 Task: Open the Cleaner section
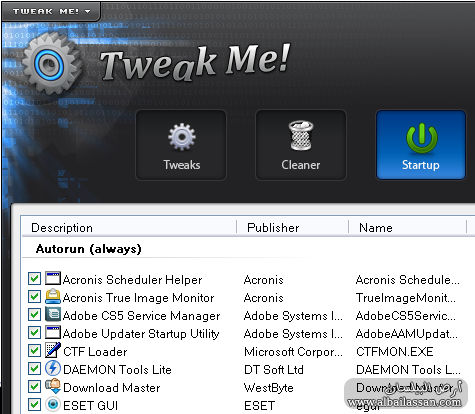[x=301, y=145]
